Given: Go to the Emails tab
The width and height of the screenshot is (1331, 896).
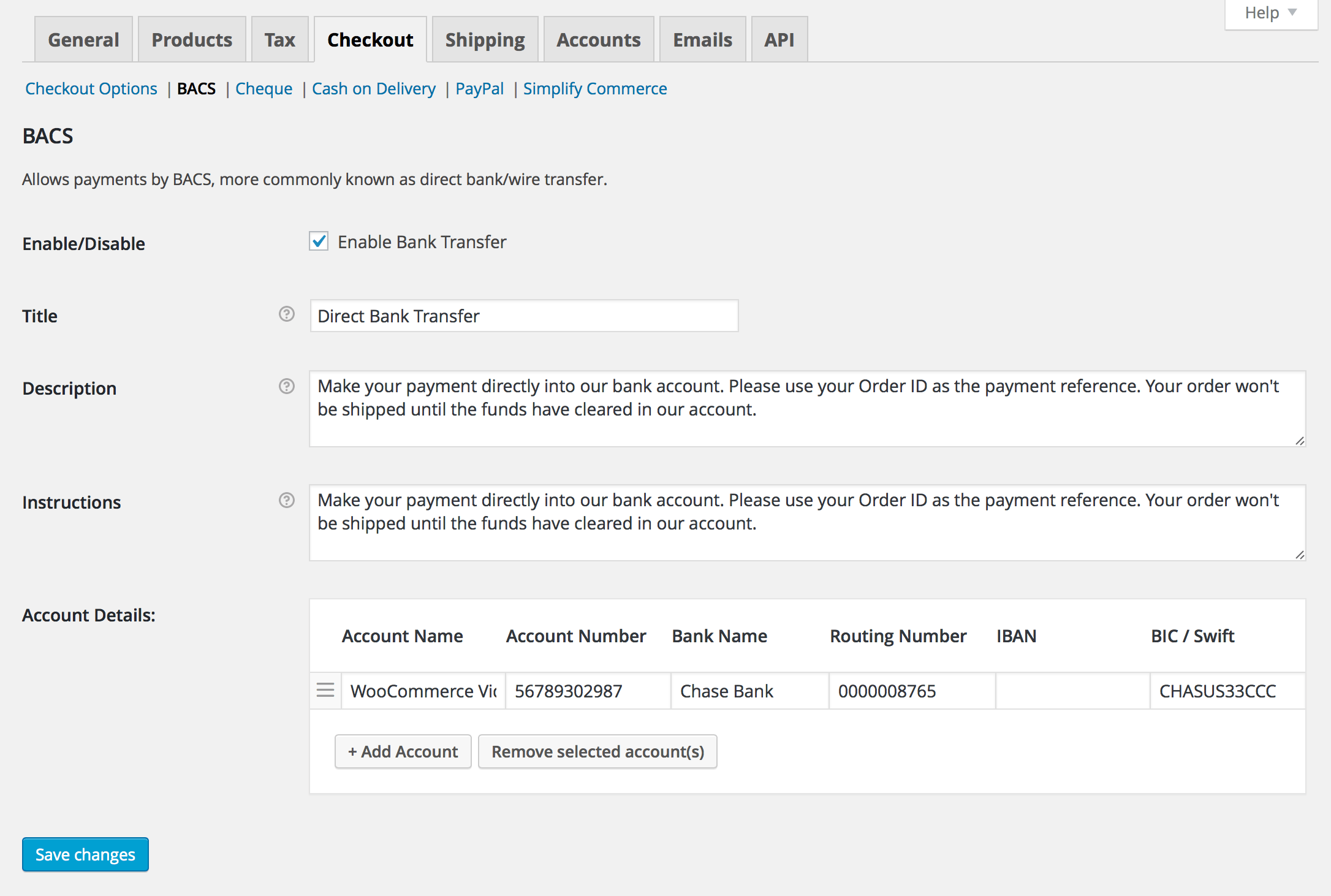Looking at the screenshot, I should (x=702, y=40).
